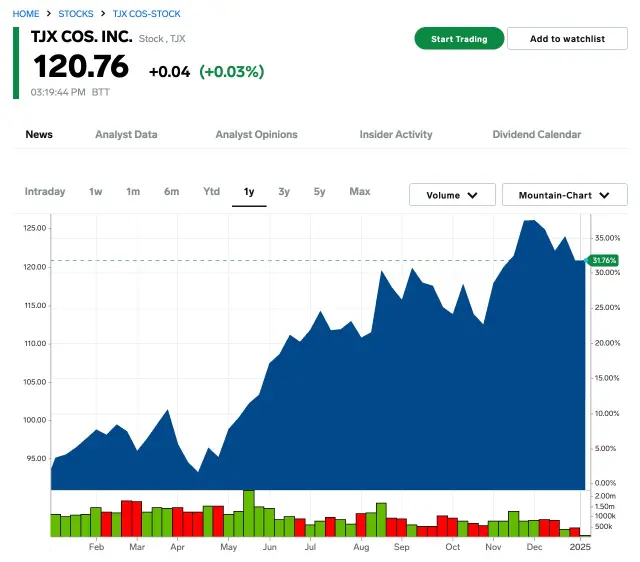Select the Intraday chart range
The image size is (640, 562).
[45, 191]
